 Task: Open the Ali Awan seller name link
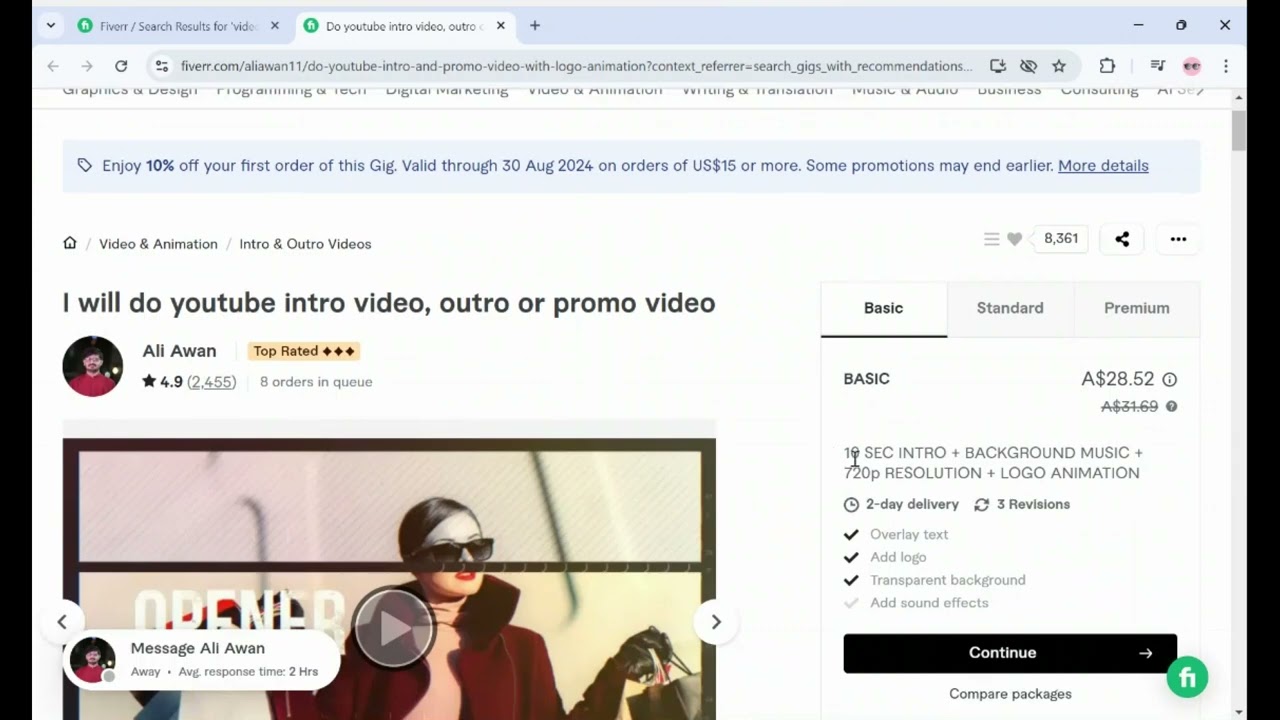tap(179, 351)
